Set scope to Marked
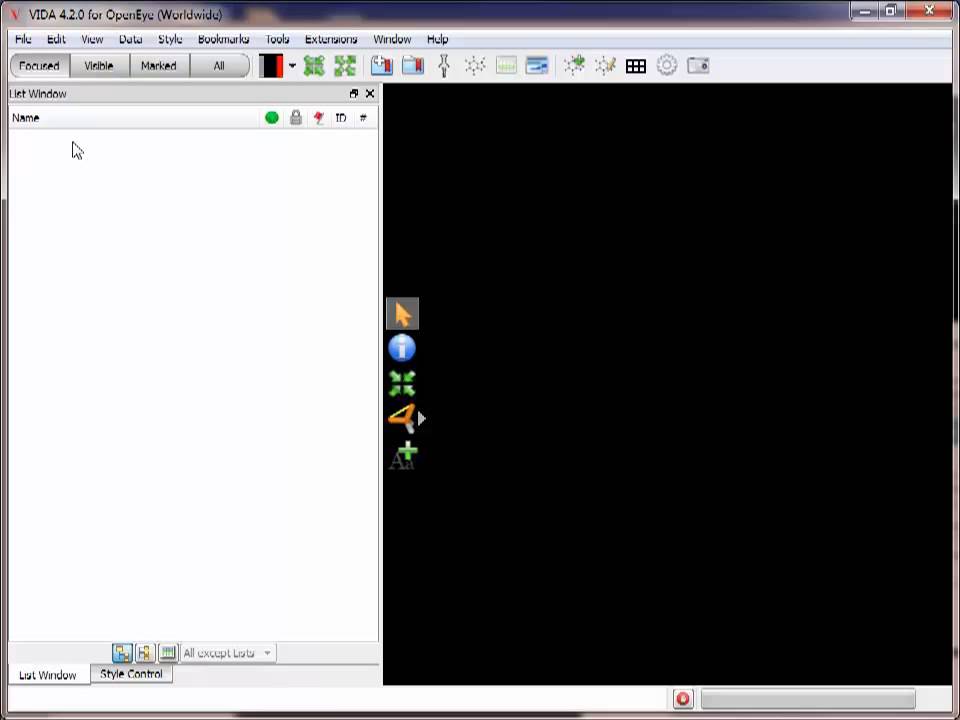960x720 pixels. pyautogui.click(x=159, y=66)
